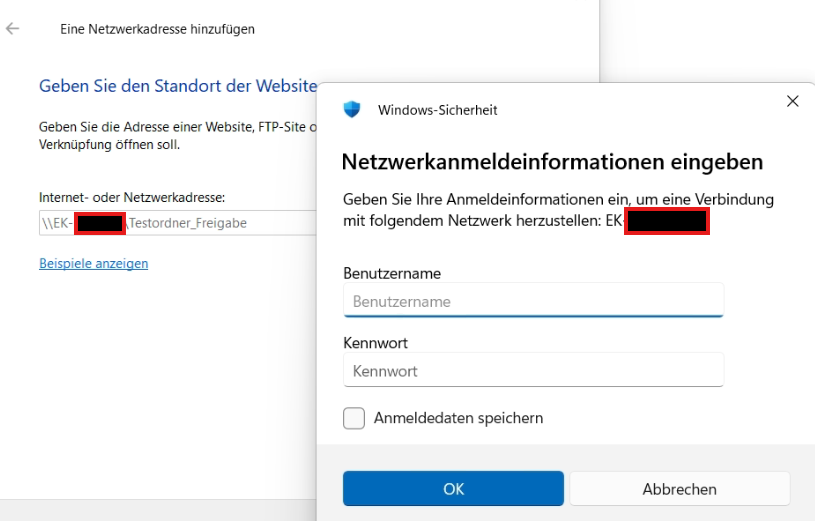The width and height of the screenshot is (815, 521).
Task: Click the Eine Netzwerkadresse hinzufügen title
Action: [157, 29]
